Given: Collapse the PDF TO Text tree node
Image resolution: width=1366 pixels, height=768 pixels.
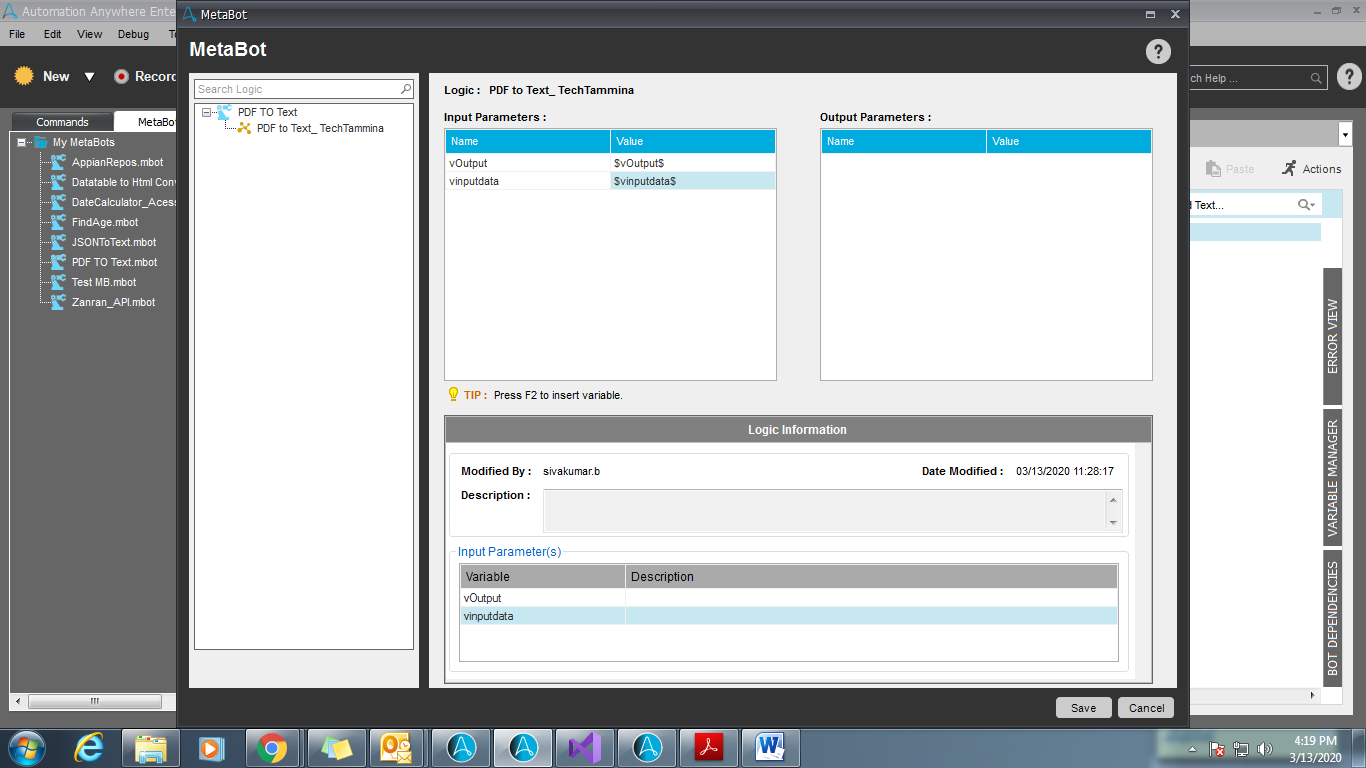Looking at the screenshot, I should click(x=206, y=112).
